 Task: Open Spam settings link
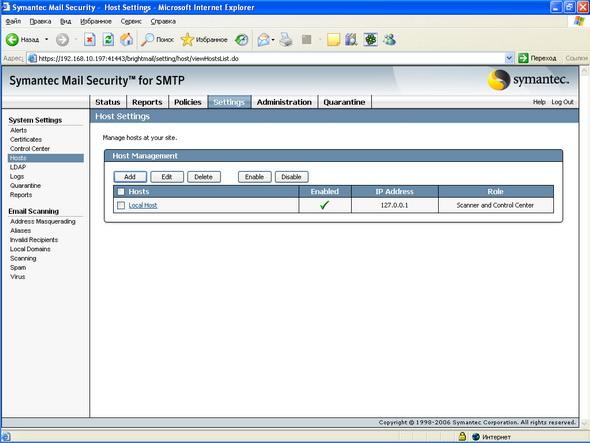point(18,268)
